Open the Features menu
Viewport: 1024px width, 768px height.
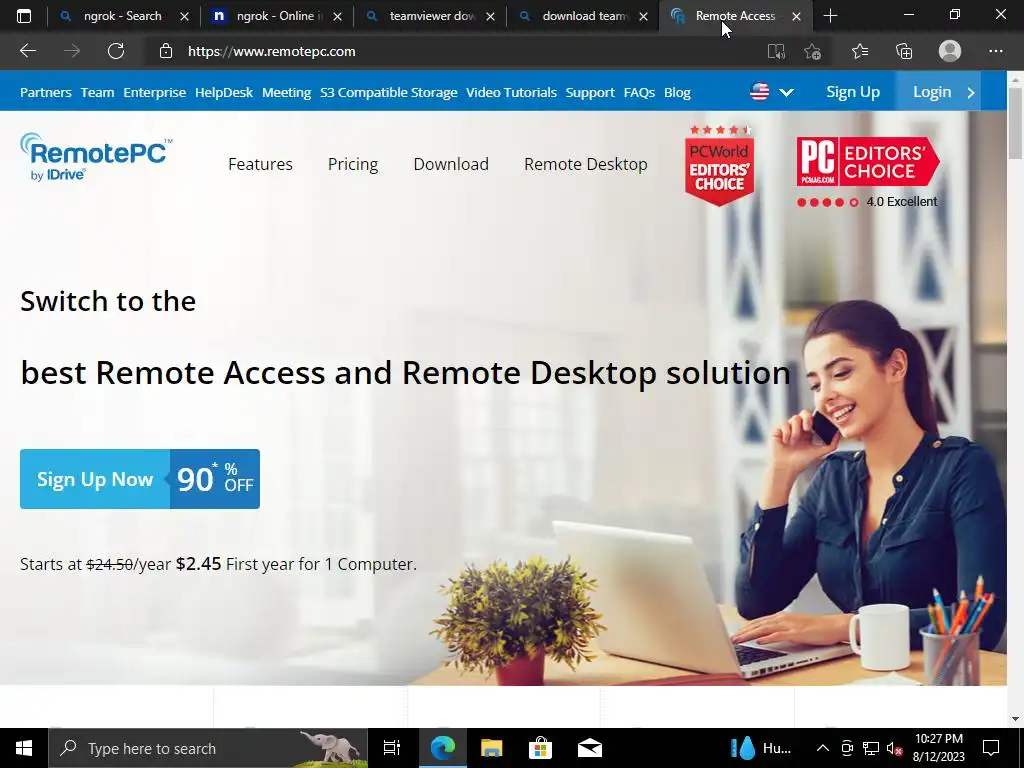pyautogui.click(x=260, y=164)
